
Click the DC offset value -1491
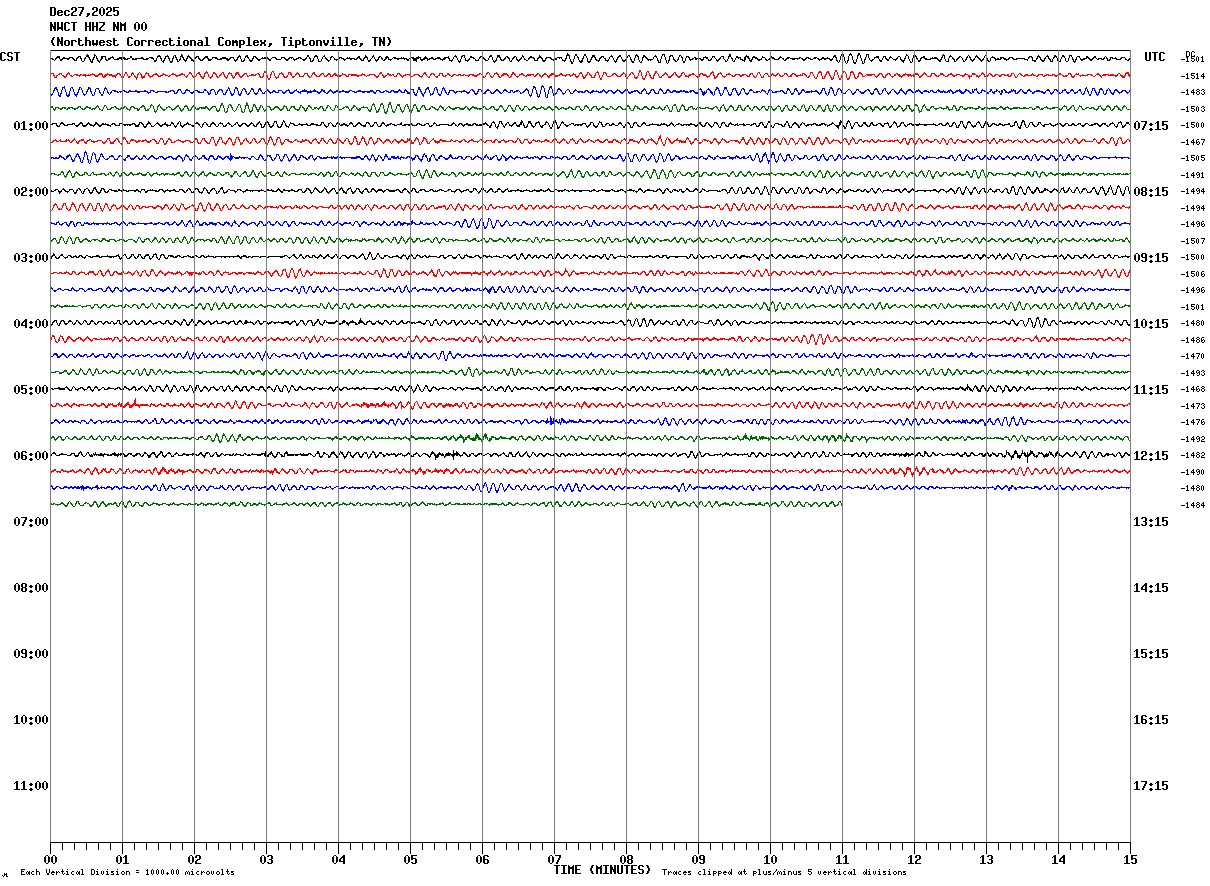click(1193, 175)
